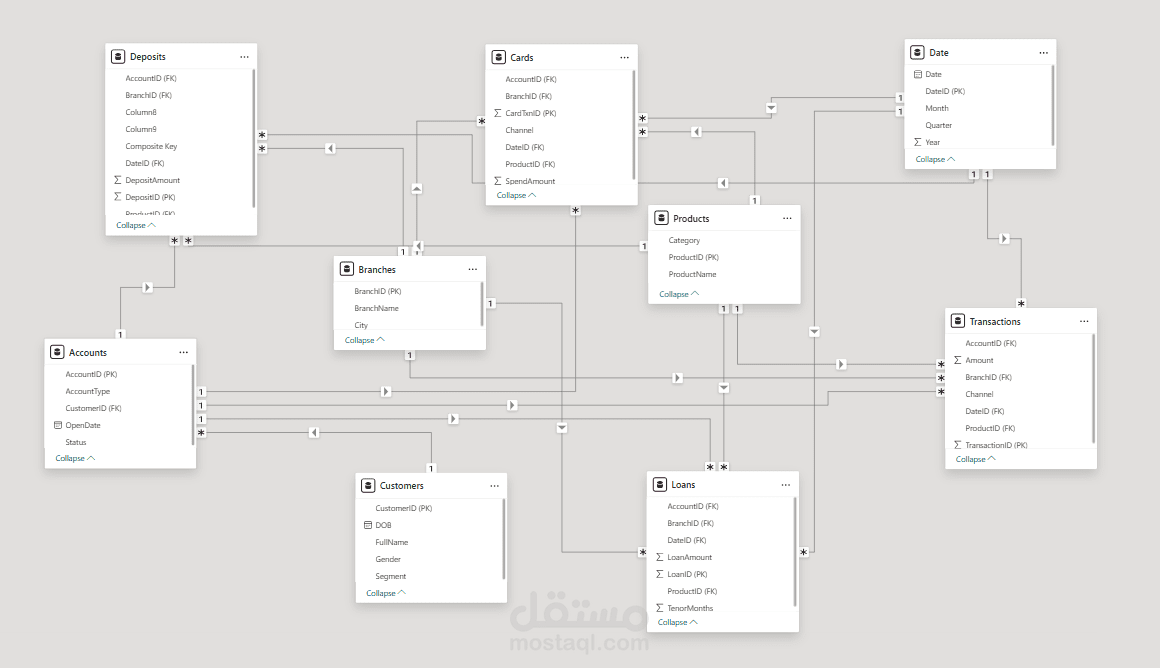The image size is (1160, 668).
Task: Collapse the Customers table
Action: [383, 592]
